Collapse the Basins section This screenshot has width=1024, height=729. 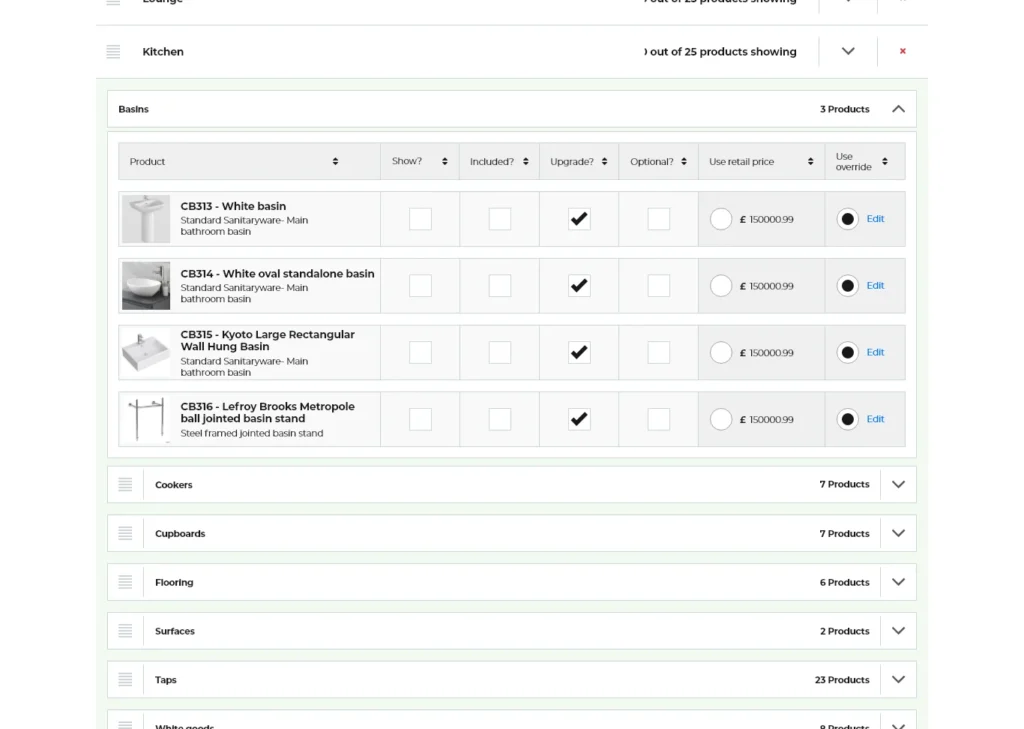pos(898,109)
